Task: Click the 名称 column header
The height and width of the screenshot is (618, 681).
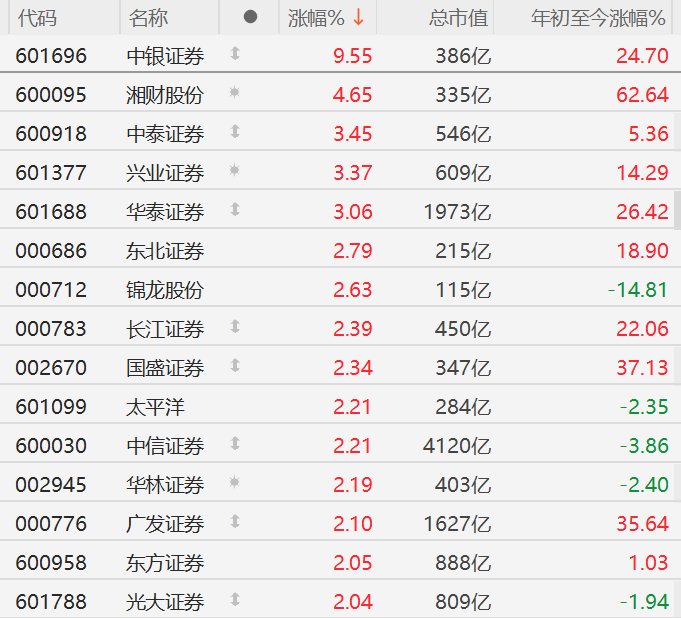Action: (x=149, y=17)
